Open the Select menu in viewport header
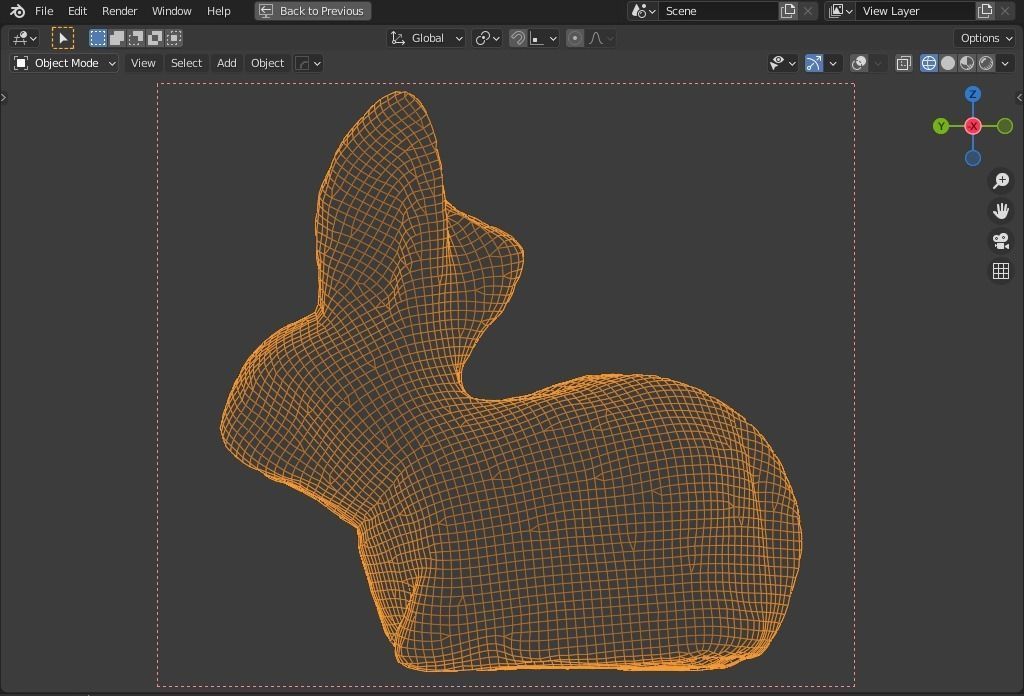 (186, 63)
